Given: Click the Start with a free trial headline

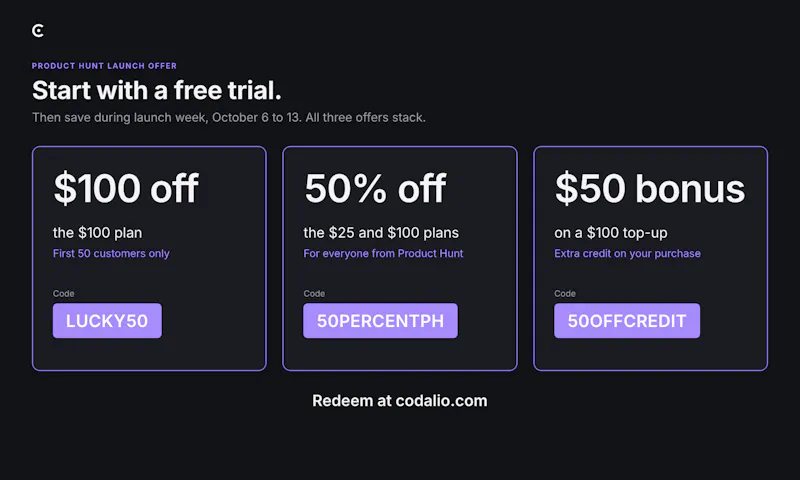Looking at the screenshot, I should click(x=157, y=90).
